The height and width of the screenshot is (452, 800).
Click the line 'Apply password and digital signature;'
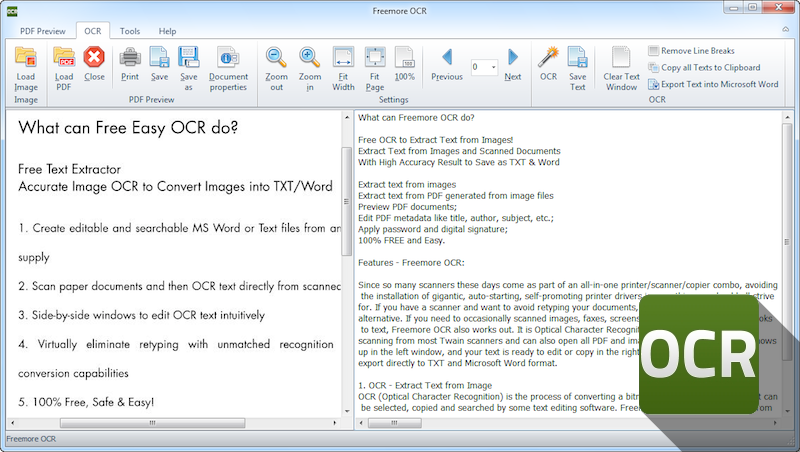click(433, 230)
